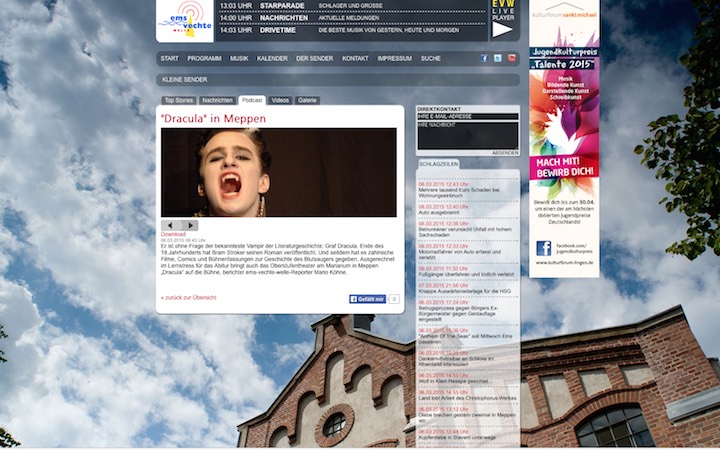The height and width of the screenshot is (450, 720).
Task: Click the 'Talente 2015' banner heading
Action: tap(562, 64)
